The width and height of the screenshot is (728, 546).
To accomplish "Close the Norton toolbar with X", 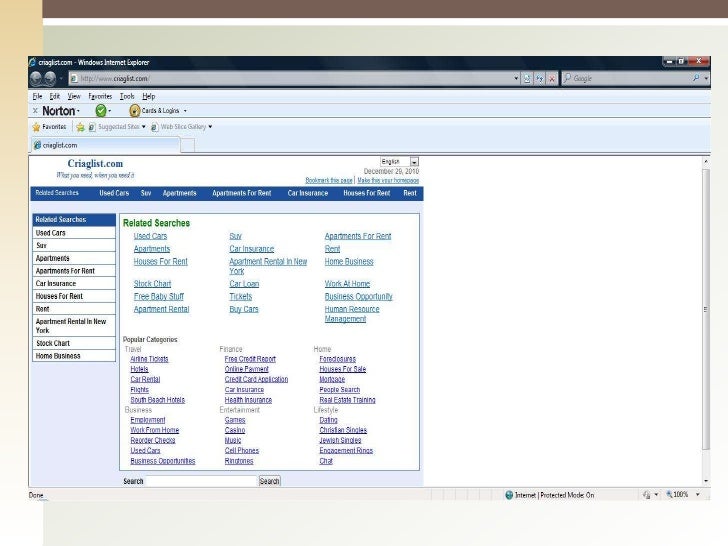I will 35,110.
